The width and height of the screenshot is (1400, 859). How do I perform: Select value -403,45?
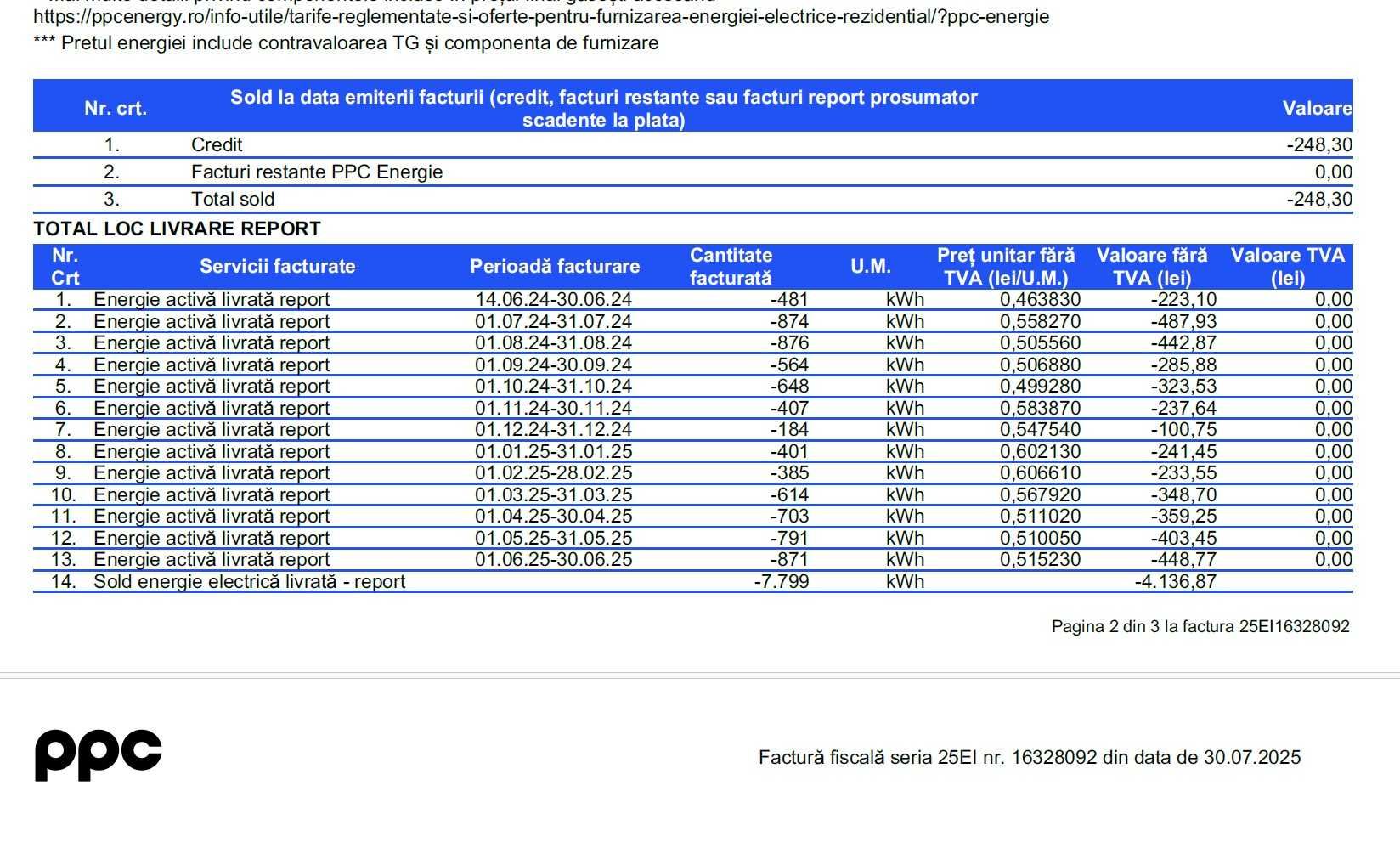[1184, 539]
